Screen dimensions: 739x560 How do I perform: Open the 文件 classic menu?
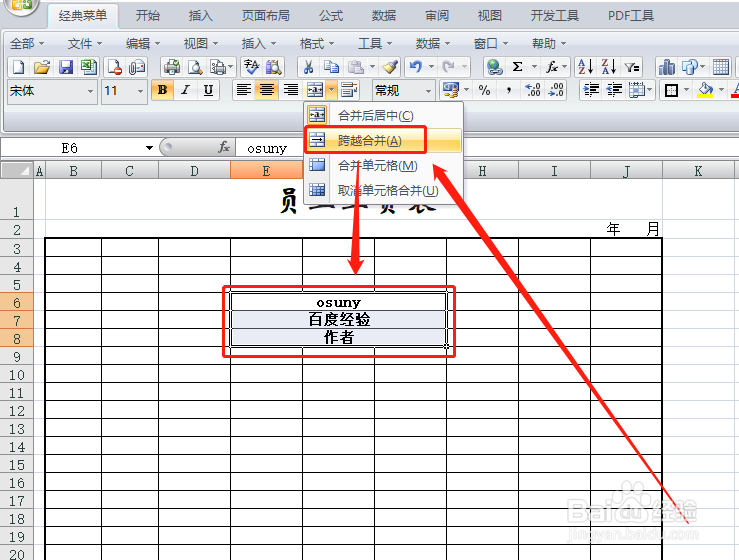[84, 43]
